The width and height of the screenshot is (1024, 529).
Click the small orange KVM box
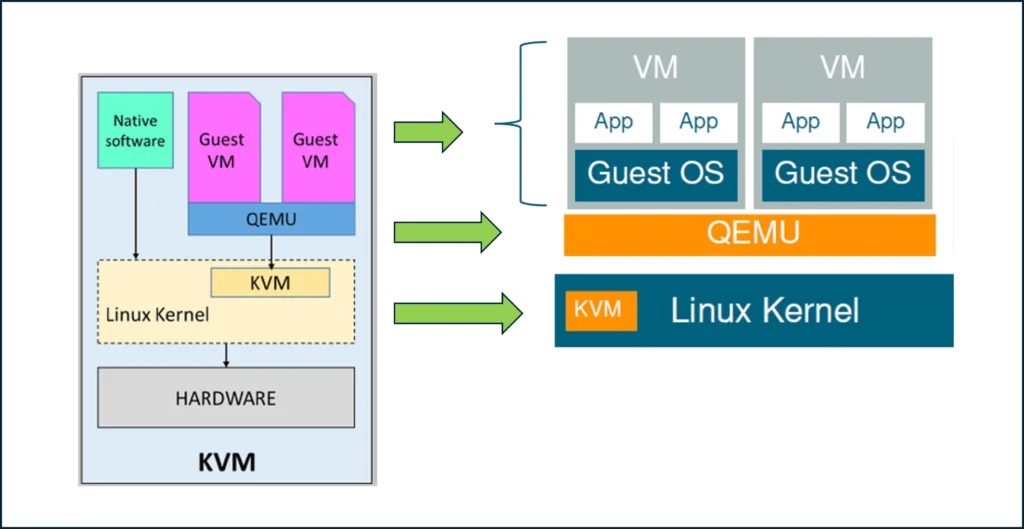click(x=600, y=310)
